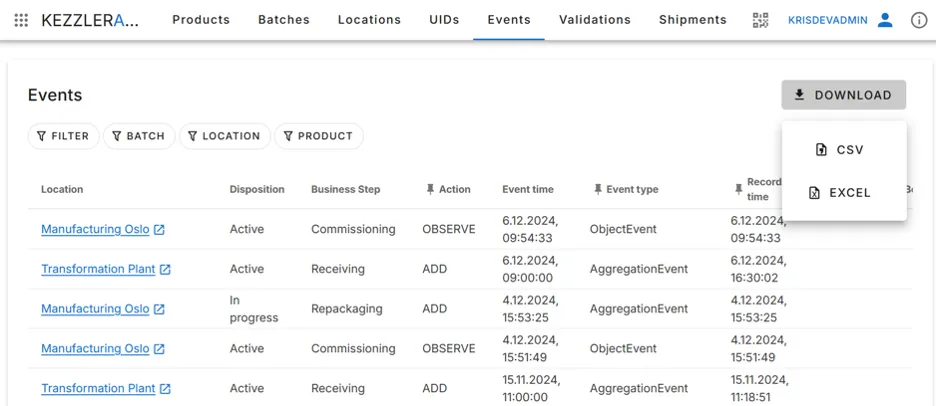Open the first Manufacturing Oslo location link

pyautogui.click(x=95, y=230)
